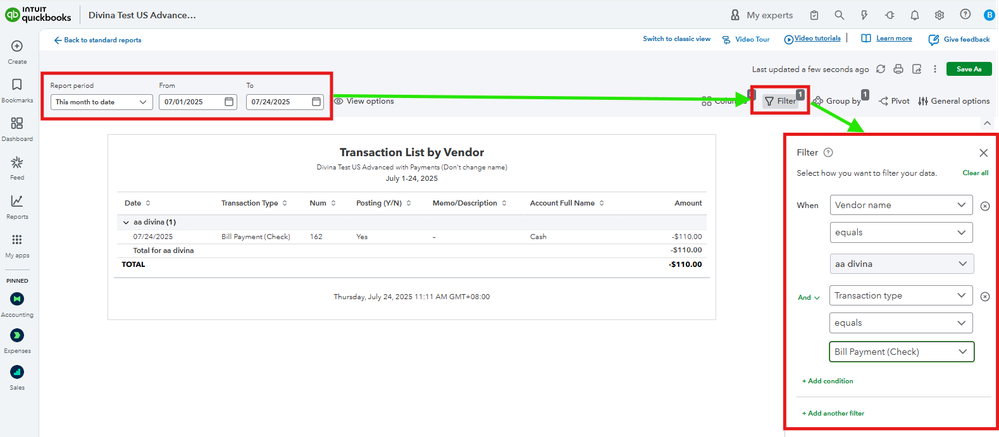
Task: Open the Learn more link
Action: [x=886, y=39]
